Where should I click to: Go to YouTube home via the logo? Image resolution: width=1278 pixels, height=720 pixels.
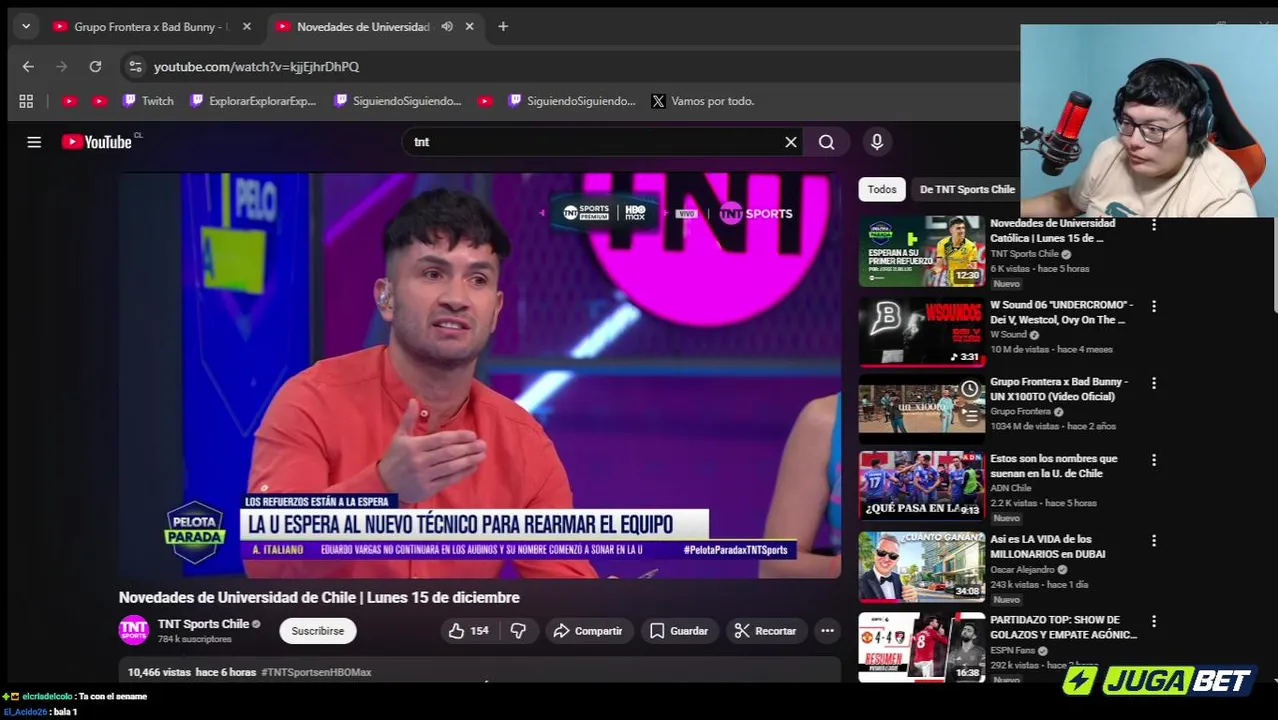97,142
